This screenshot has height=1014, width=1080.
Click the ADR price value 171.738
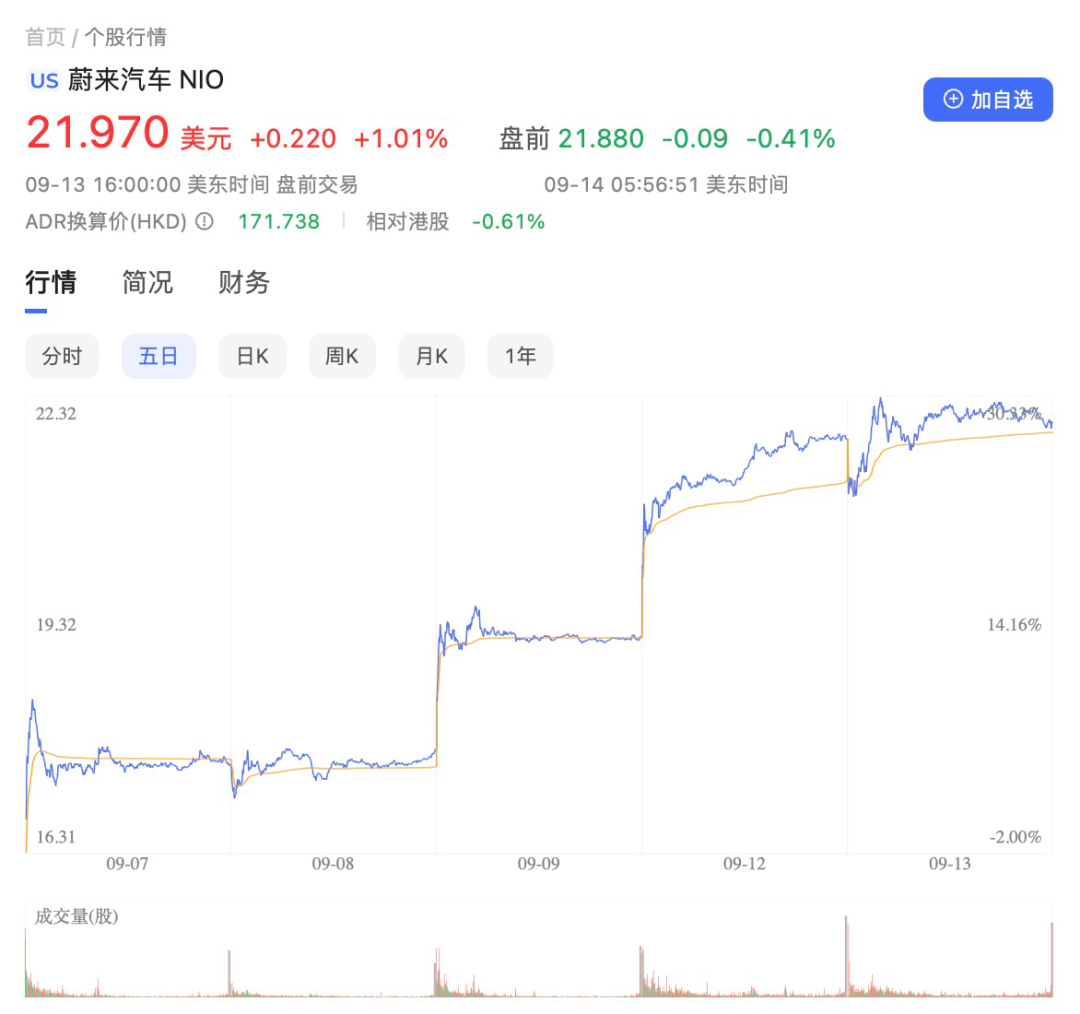(279, 221)
